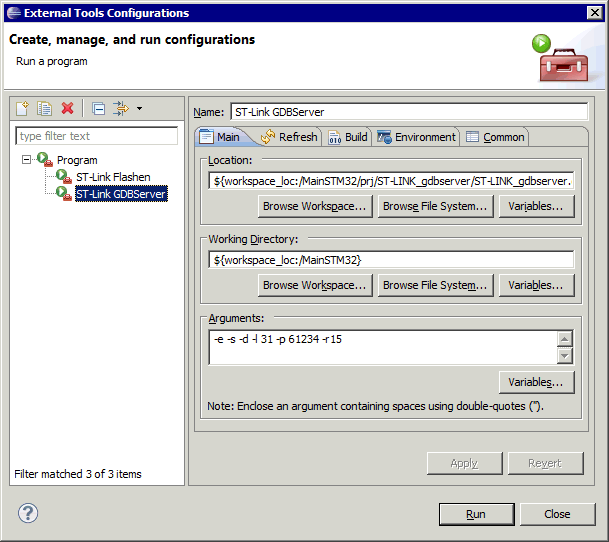Click the 'Note: Enclose an argument' hint text

[376, 406]
